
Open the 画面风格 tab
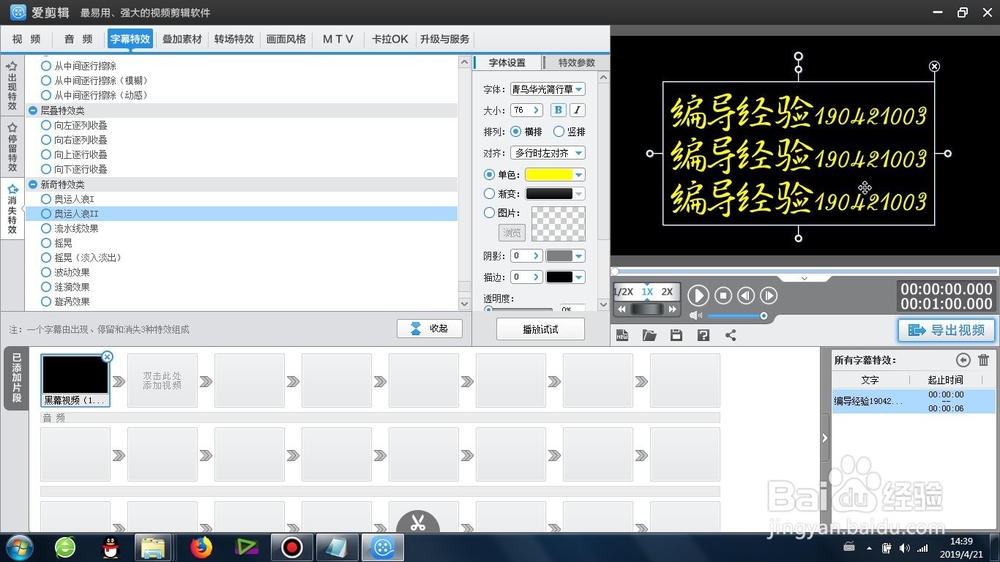pos(286,39)
